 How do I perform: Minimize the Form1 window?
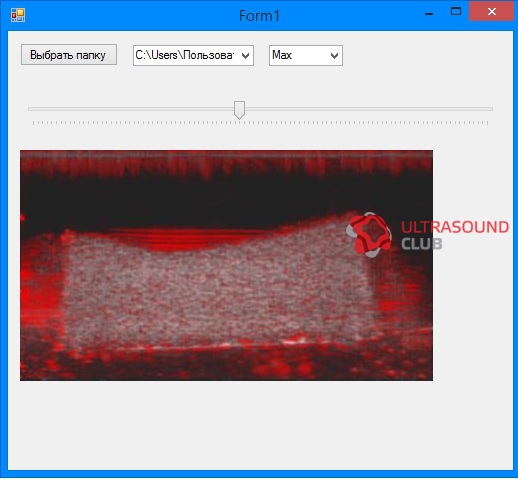coord(429,14)
